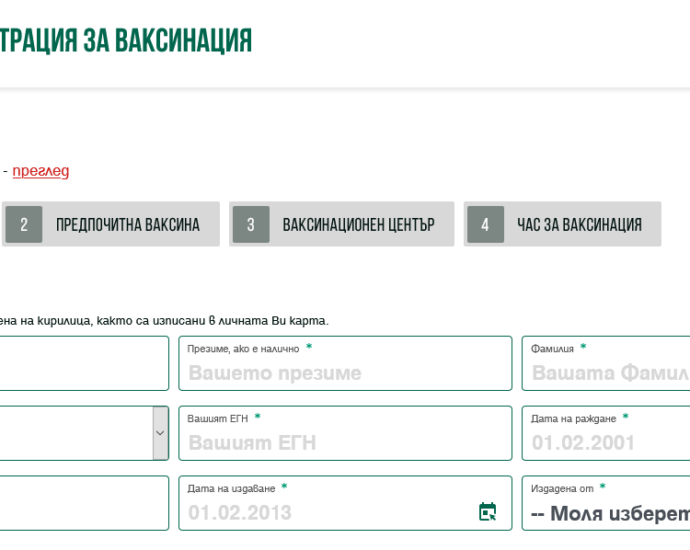Click the 'Дата на издаване' date field

345,503
